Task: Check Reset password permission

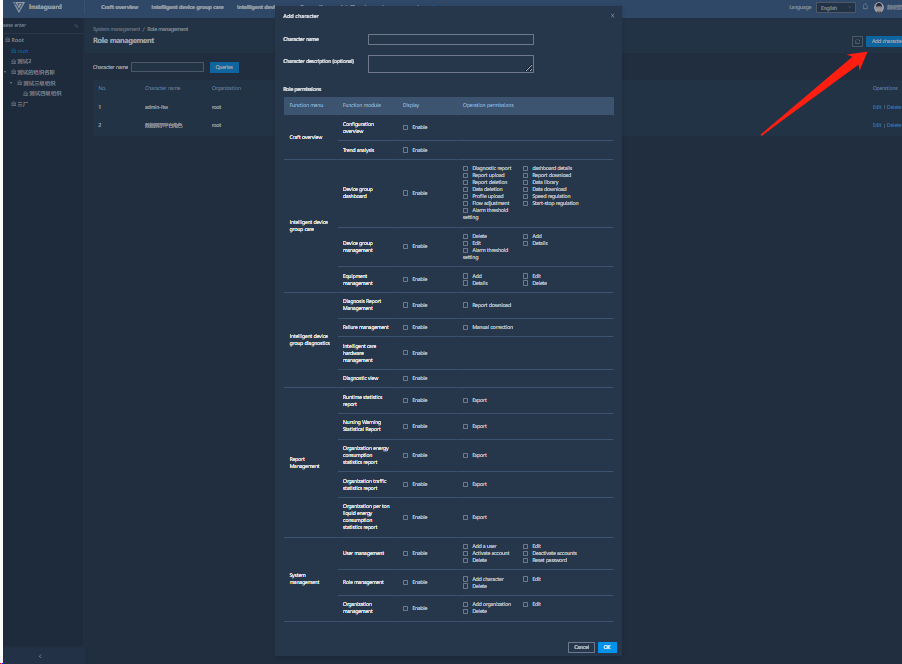Action: tap(525, 560)
